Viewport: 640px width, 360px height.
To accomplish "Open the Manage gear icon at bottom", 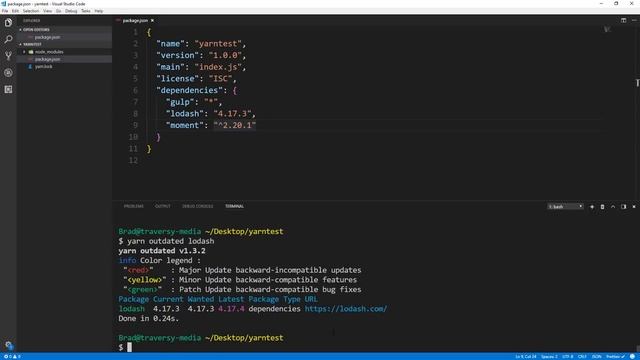I will (8, 345).
